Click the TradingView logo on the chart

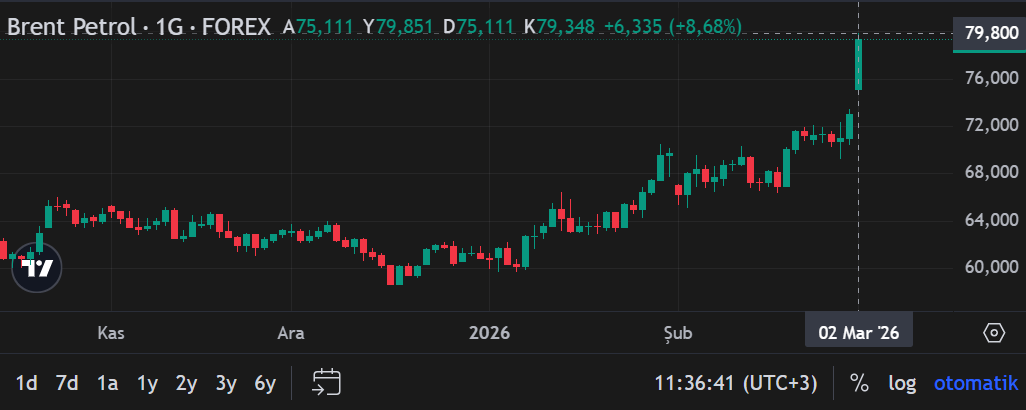click(x=37, y=268)
